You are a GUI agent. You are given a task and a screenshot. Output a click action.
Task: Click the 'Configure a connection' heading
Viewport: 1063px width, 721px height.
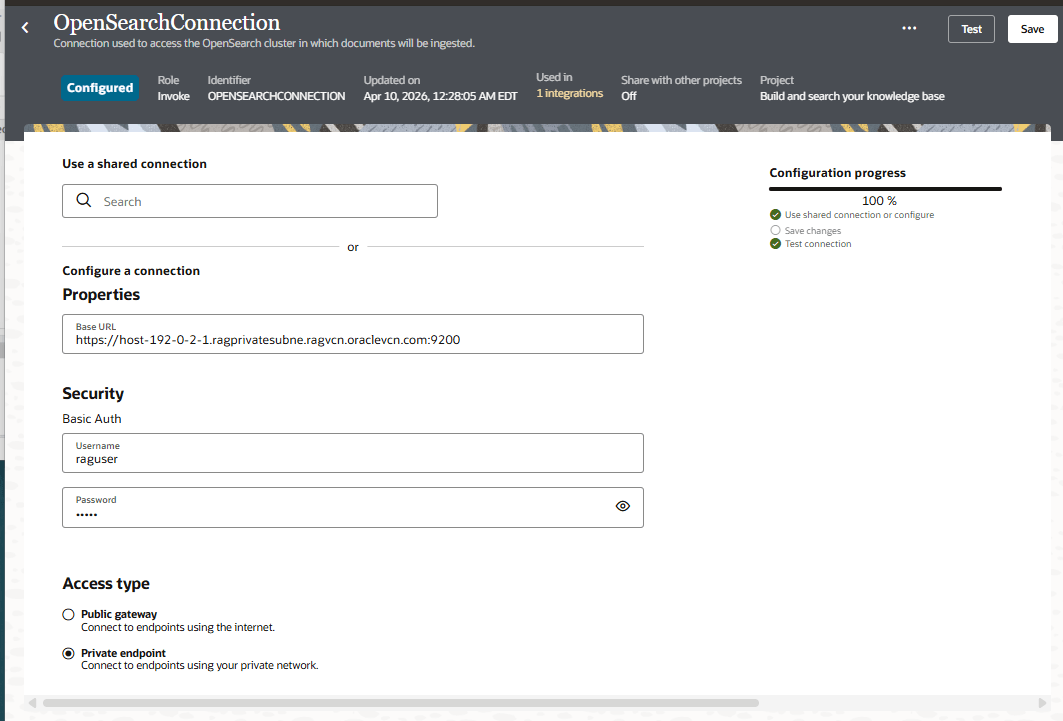click(131, 271)
